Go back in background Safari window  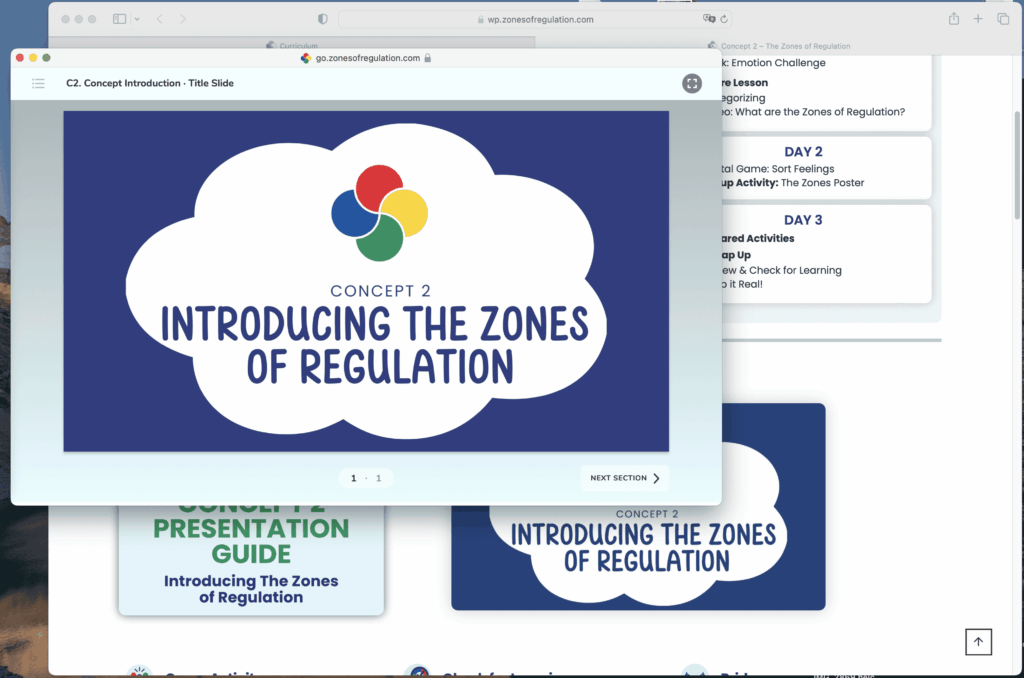[159, 19]
